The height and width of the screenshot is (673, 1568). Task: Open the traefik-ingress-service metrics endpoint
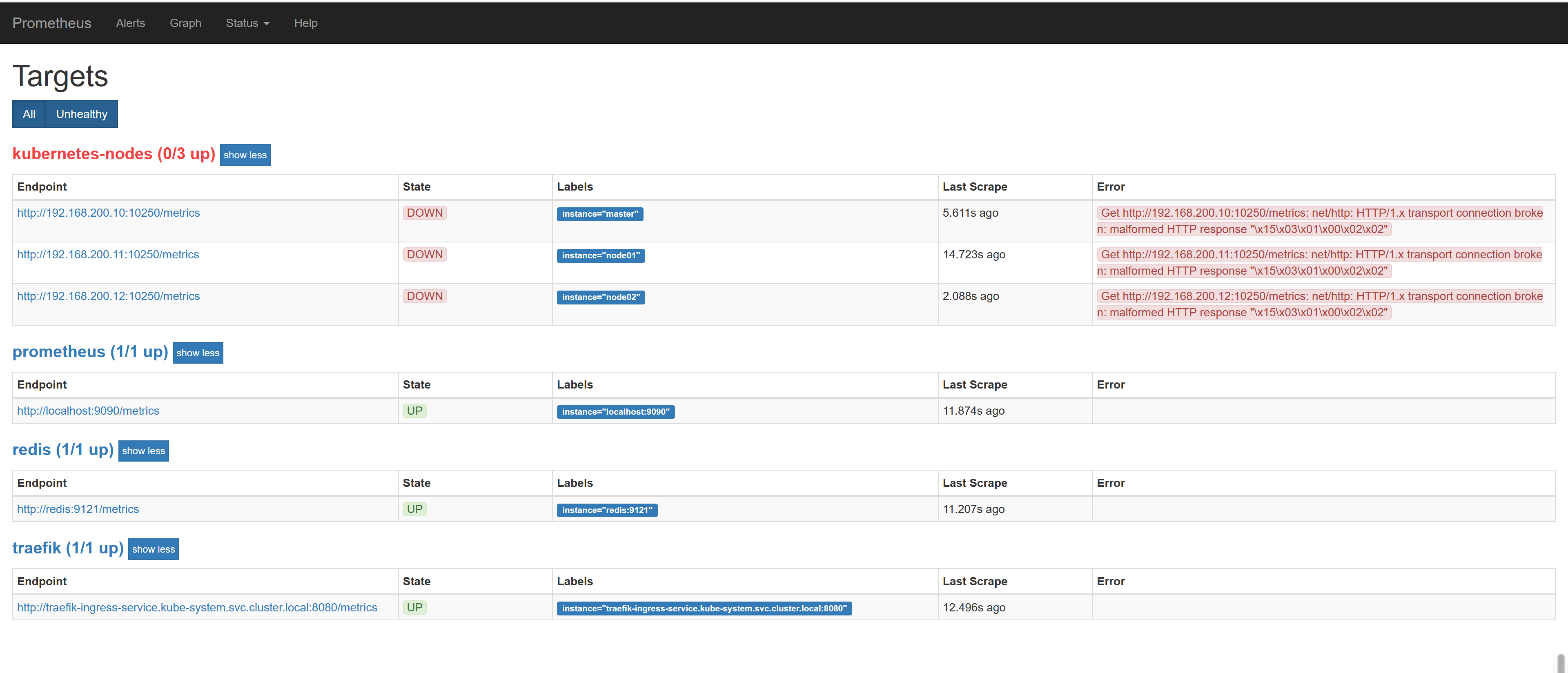(x=196, y=607)
